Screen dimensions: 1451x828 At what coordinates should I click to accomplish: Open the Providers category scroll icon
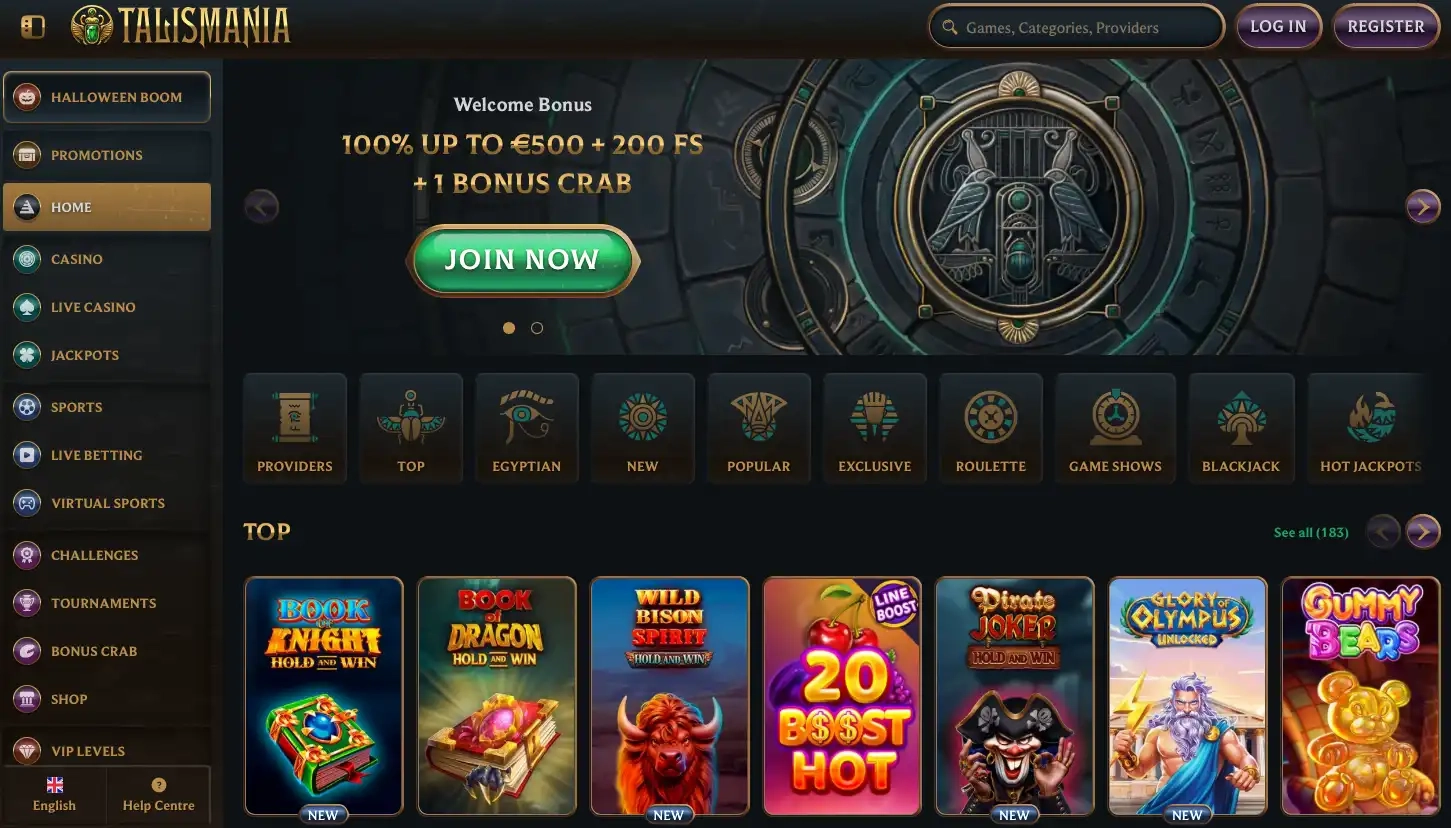[x=295, y=428]
